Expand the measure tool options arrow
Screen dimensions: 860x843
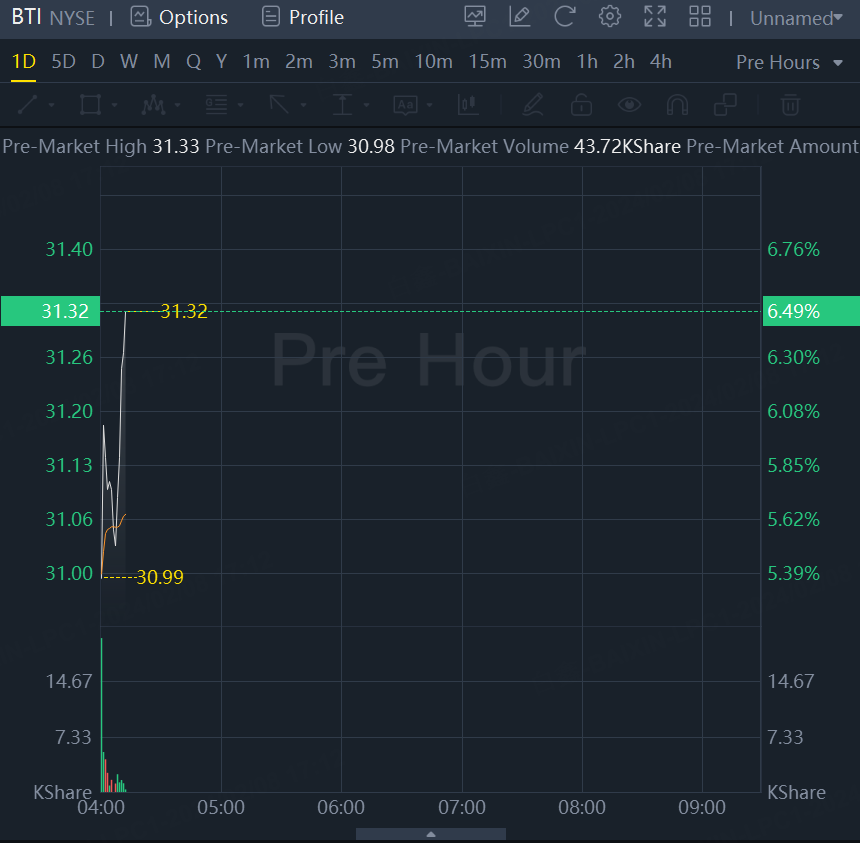366,104
